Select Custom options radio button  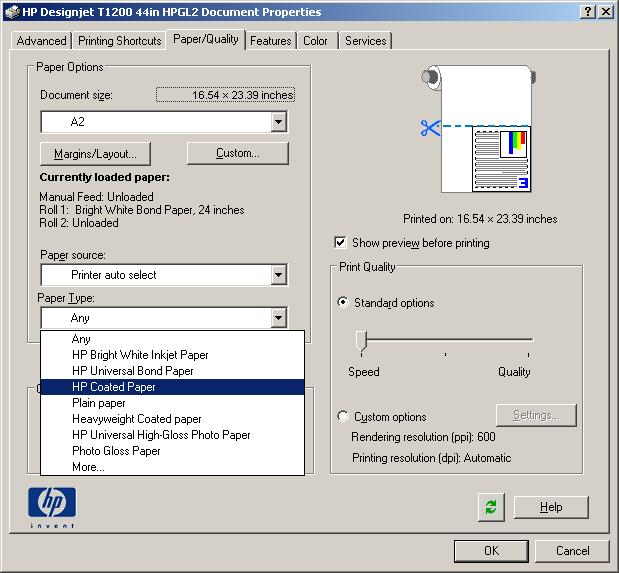click(343, 416)
